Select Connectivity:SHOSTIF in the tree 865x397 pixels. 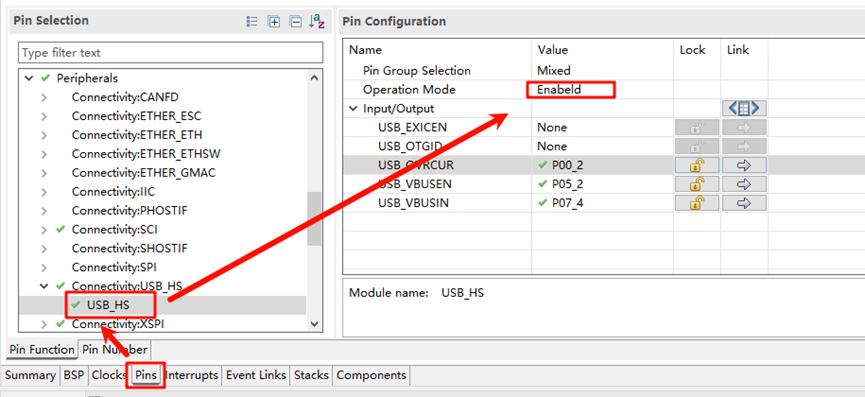(x=130, y=248)
